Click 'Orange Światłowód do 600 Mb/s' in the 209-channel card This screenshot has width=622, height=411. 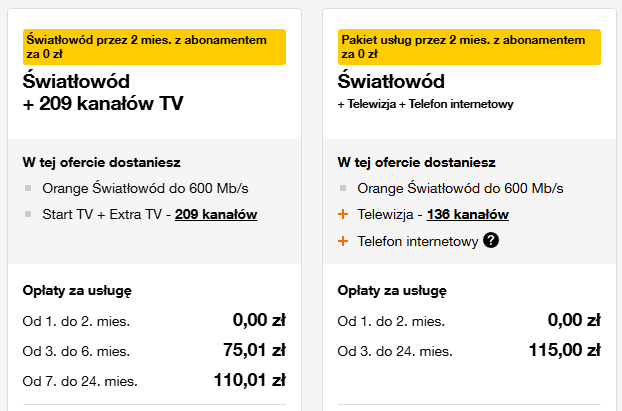pos(145,188)
